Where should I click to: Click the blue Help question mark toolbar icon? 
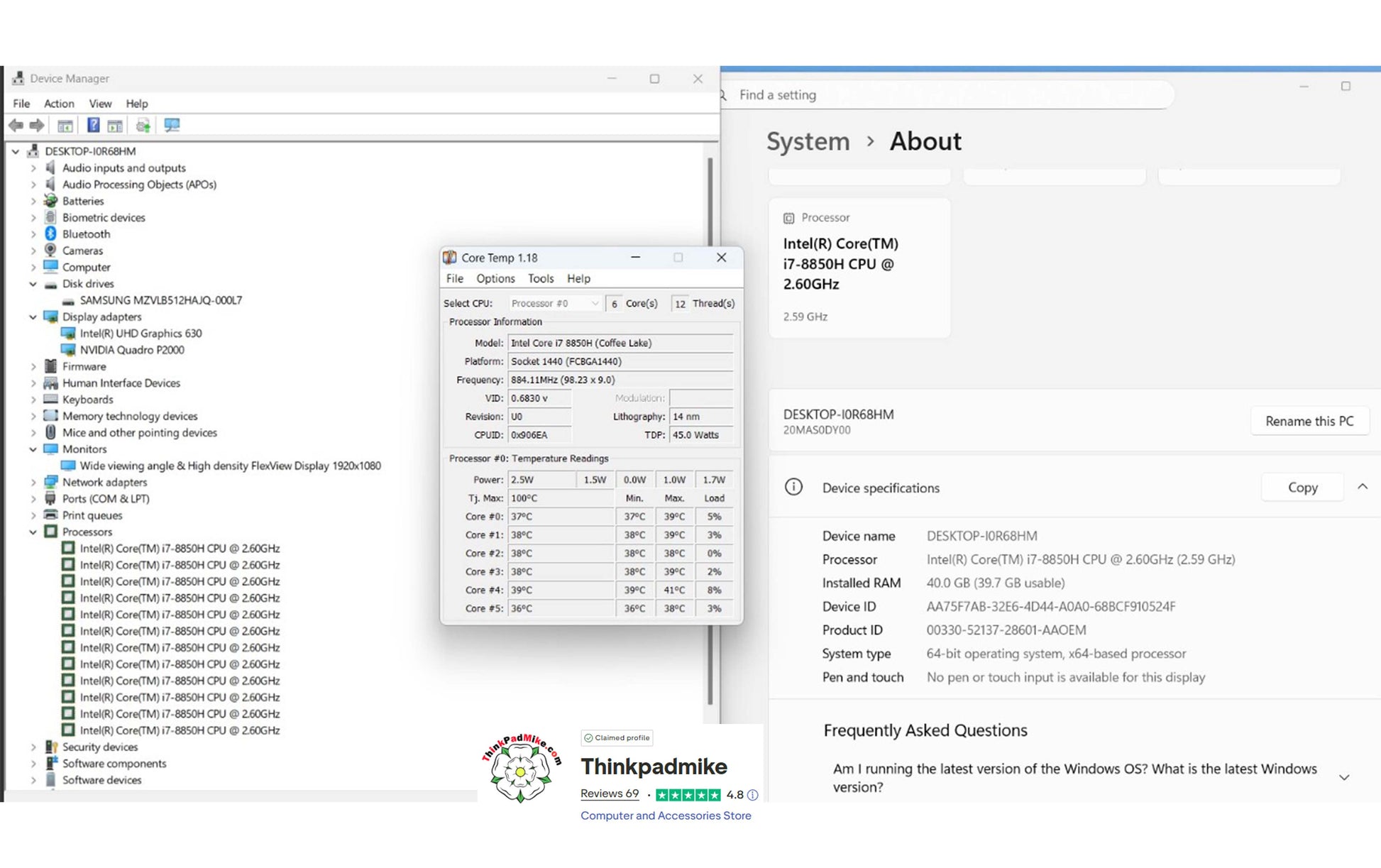93,126
